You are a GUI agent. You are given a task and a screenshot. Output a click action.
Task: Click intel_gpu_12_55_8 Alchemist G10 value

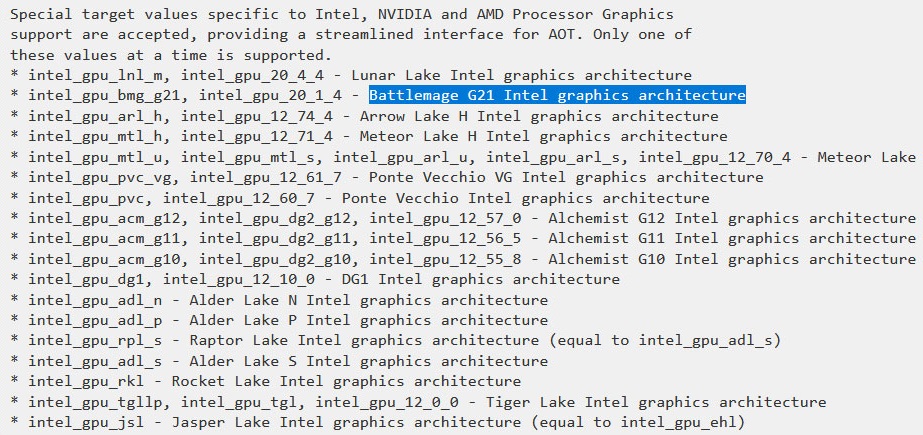[445, 259]
